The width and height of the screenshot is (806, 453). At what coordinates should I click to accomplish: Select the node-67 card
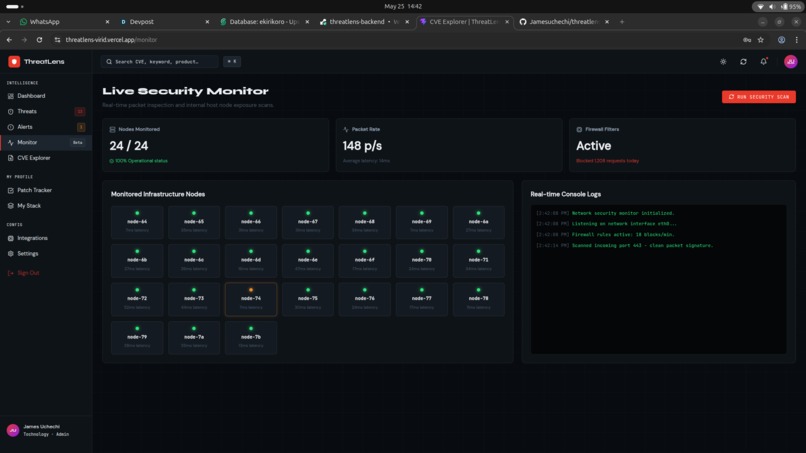(x=308, y=222)
